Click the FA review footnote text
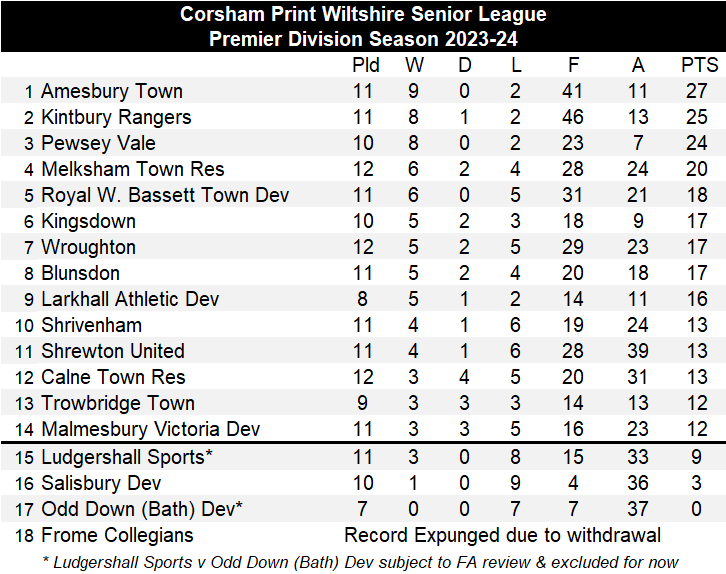The image size is (726, 574). pyautogui.click(x=360, y=561)
